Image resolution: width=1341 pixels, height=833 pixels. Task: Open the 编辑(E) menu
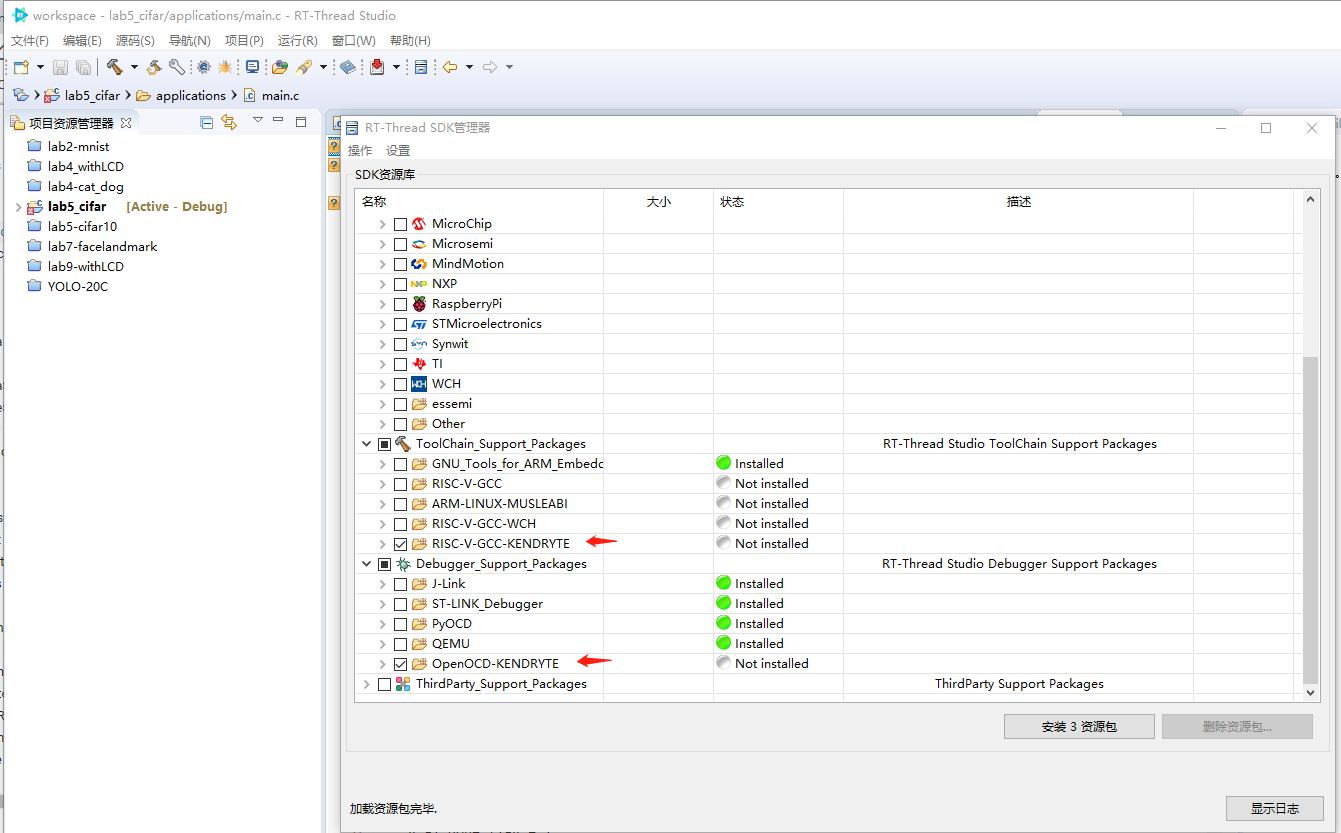coord(82,41)
